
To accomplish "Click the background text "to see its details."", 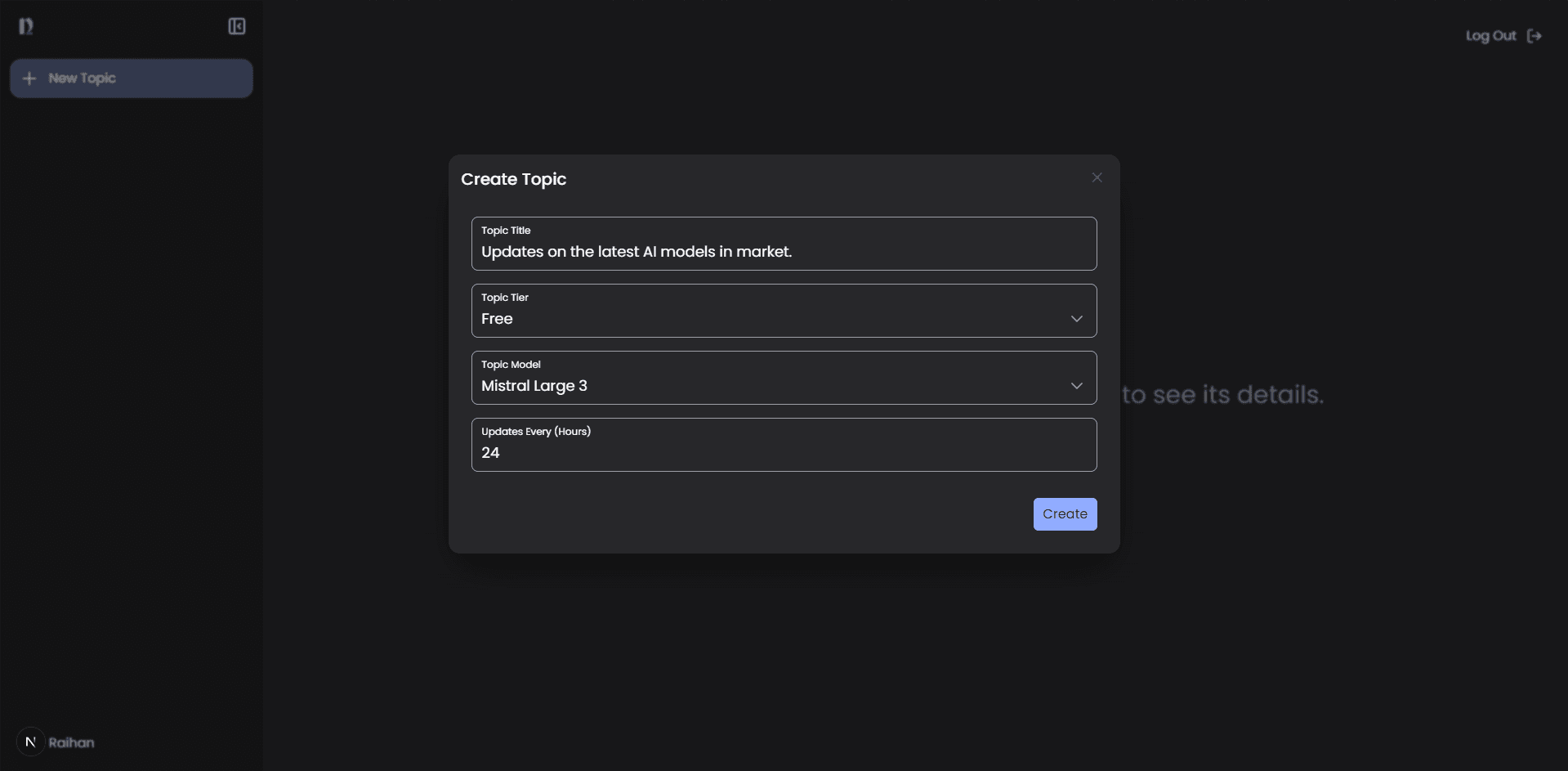I will pyautogui.click(x=1222, y=395).
